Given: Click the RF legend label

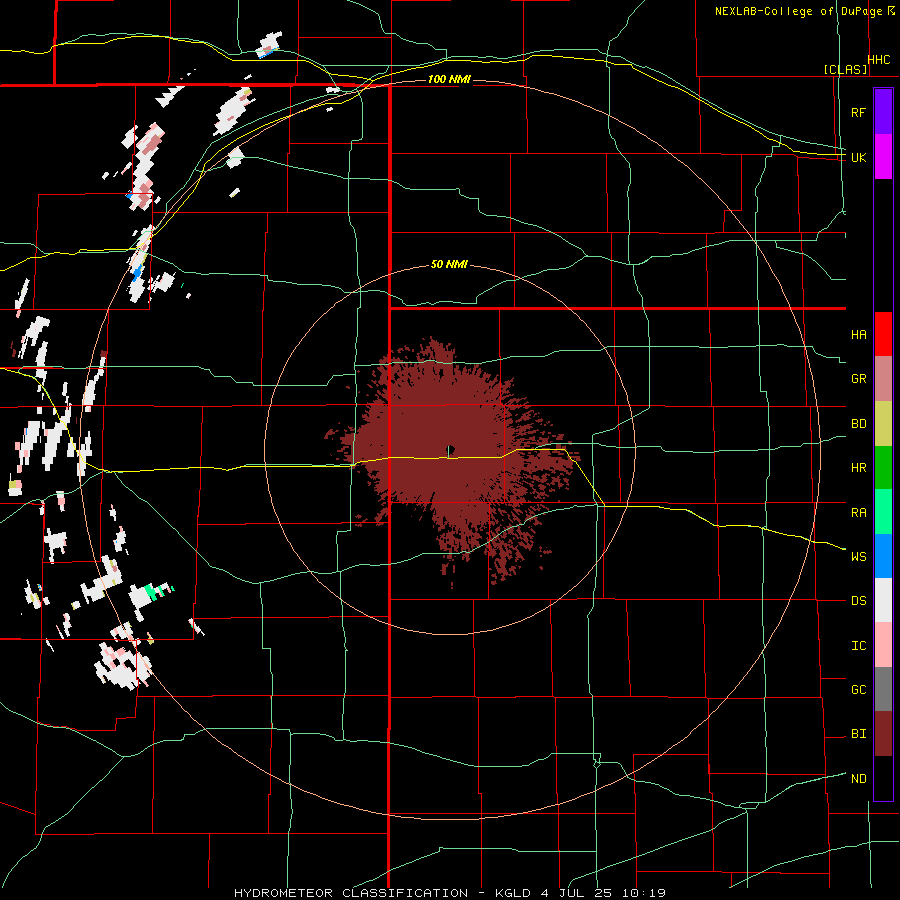Looking at the screenshot, I should coord(858,112).
